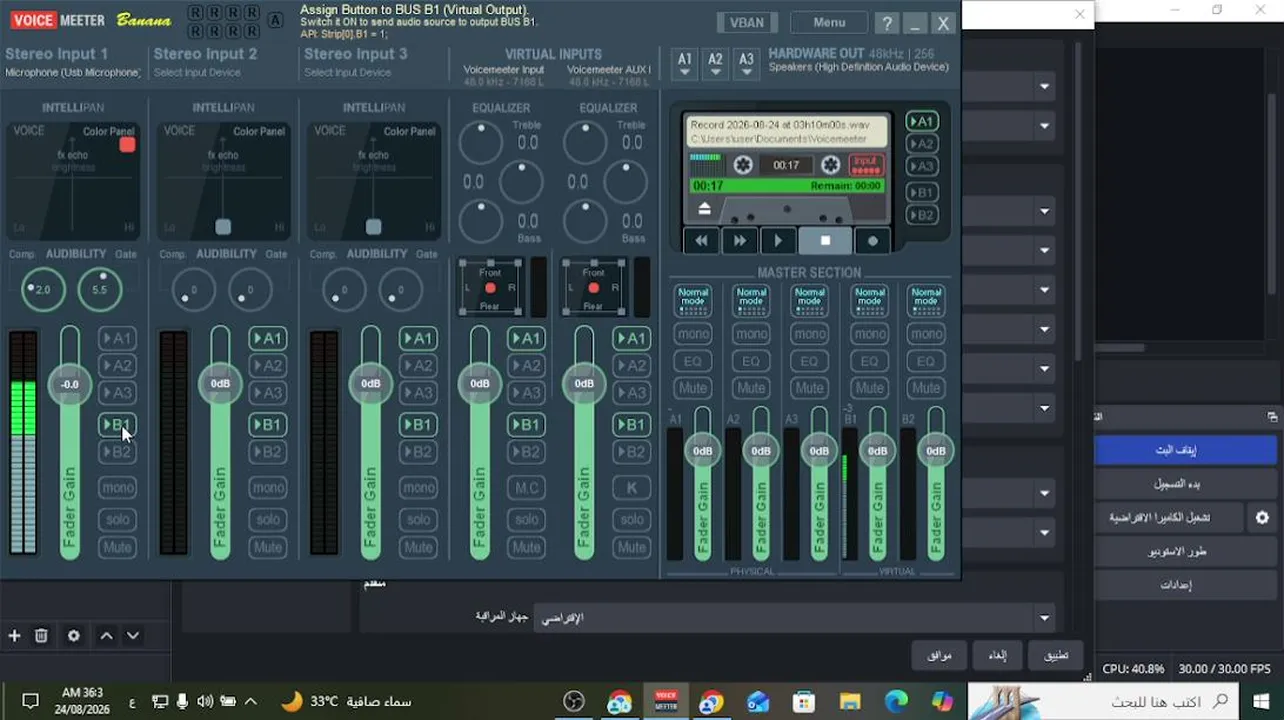The height and width of the screenshot is (720, 1284).
Task: Switch B2 master bus Normal mode
Action: click(926, 300)
